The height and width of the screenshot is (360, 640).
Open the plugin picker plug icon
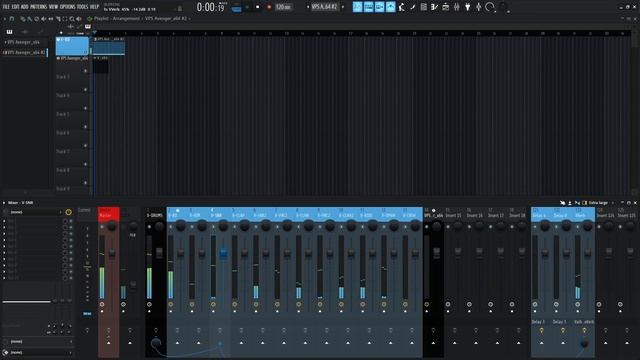468,7
